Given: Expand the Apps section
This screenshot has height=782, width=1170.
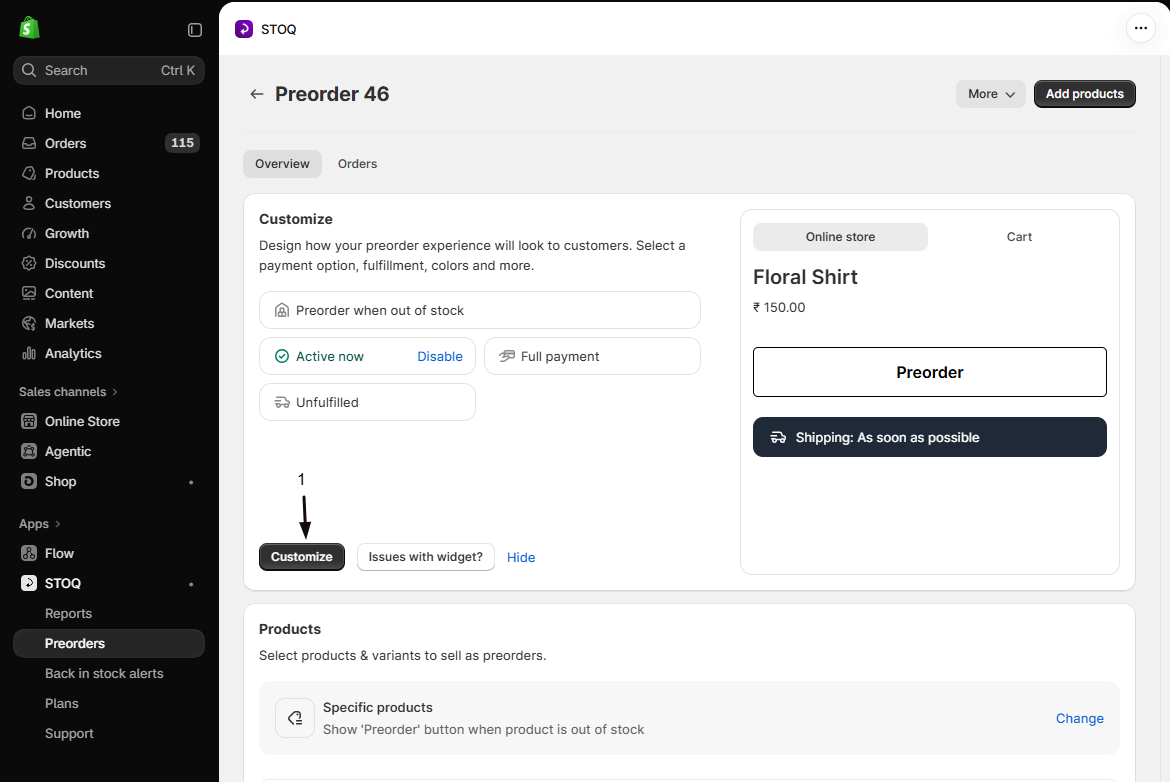Looking at the screenshot, I should (40, 524).
